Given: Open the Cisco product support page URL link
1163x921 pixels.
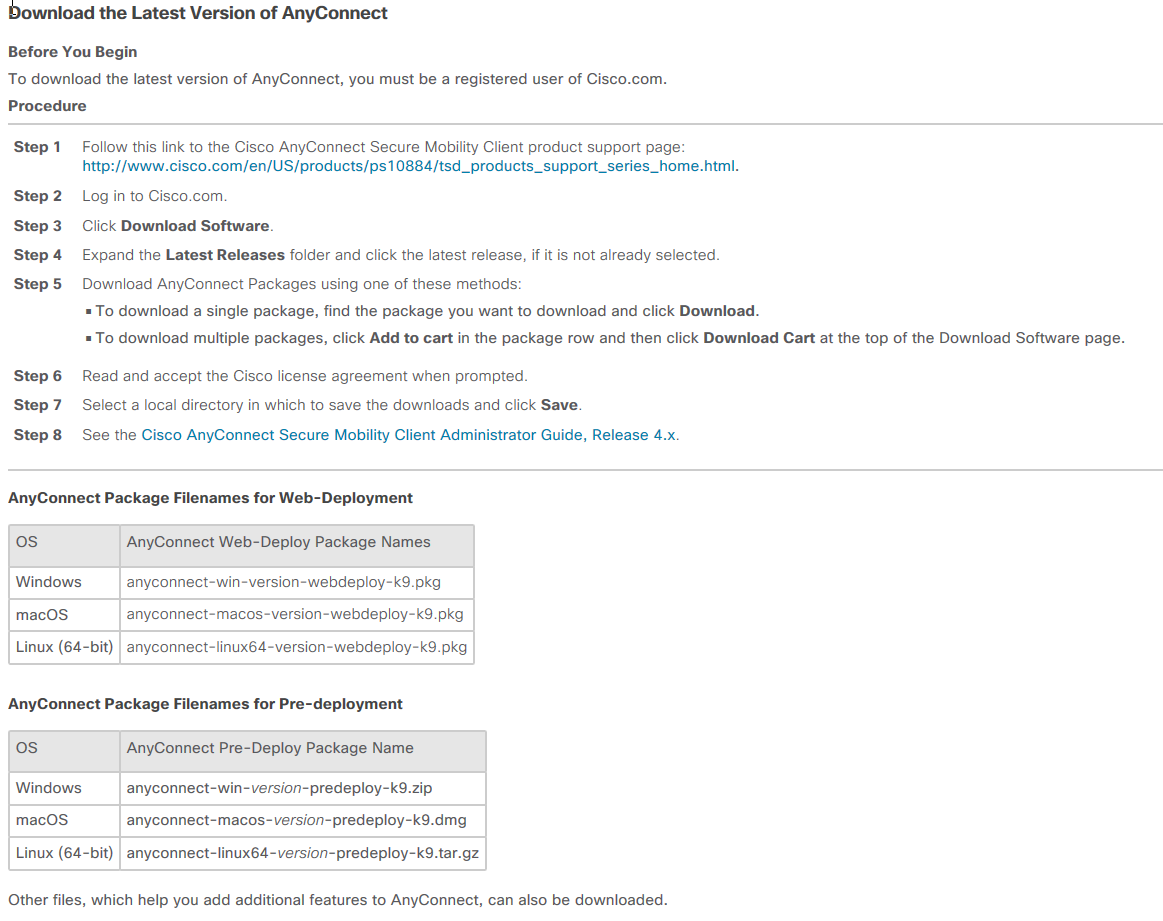Looking at the screenshot, I should coord(409,166).
